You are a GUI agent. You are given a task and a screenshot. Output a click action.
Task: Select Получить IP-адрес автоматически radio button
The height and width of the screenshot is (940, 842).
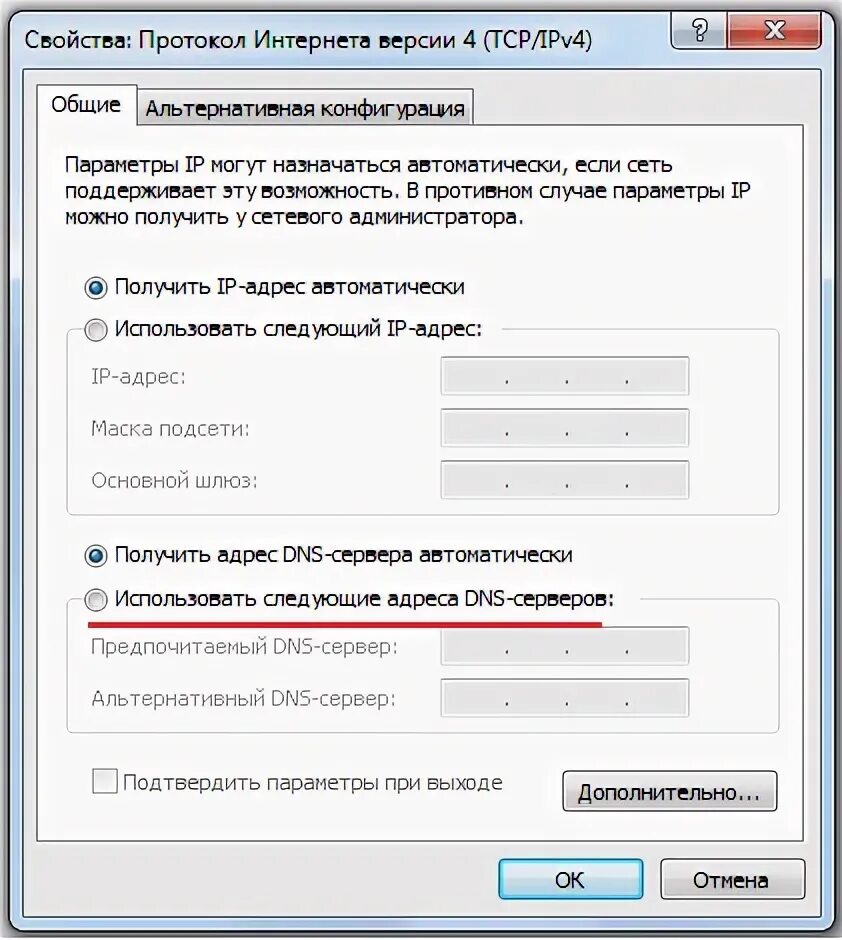tap(96, 288)
